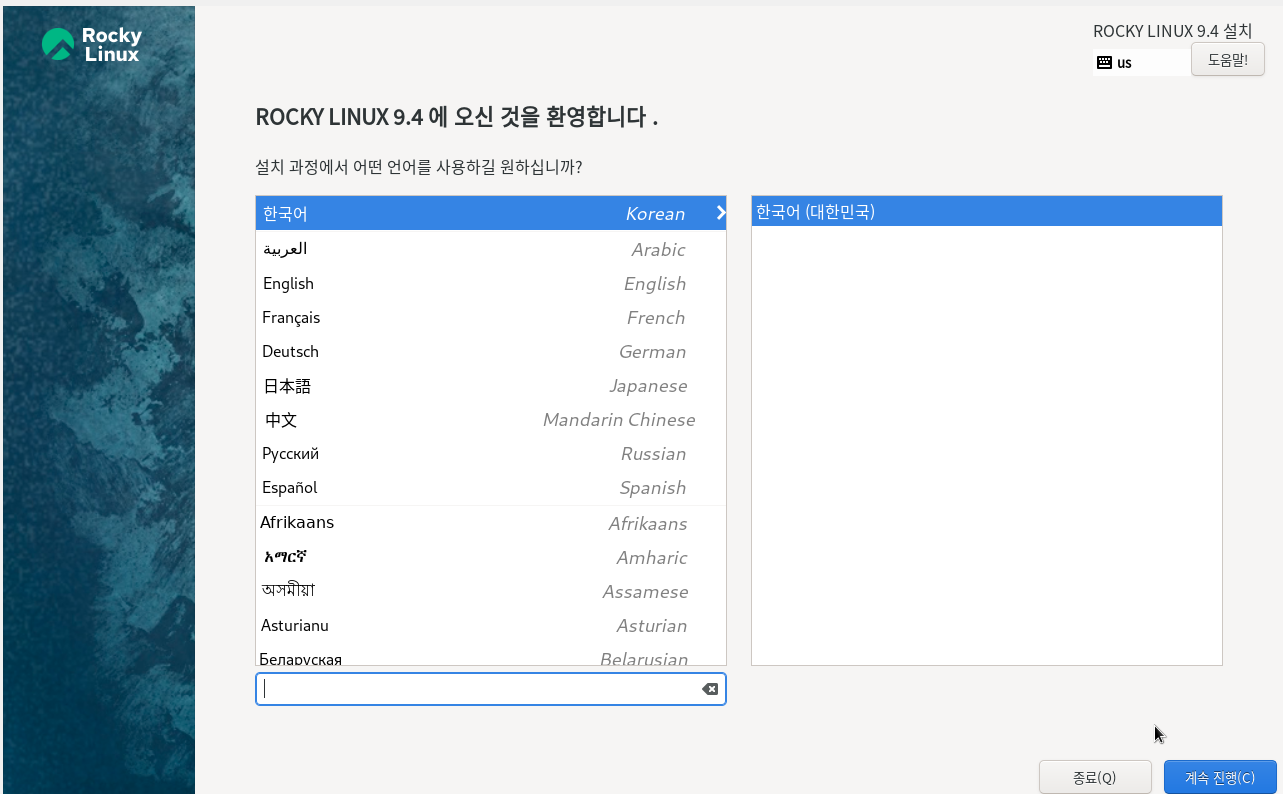Select Русский Russian language
The height and width of the screenshot is (794, 1283).
tap(490, 453)
